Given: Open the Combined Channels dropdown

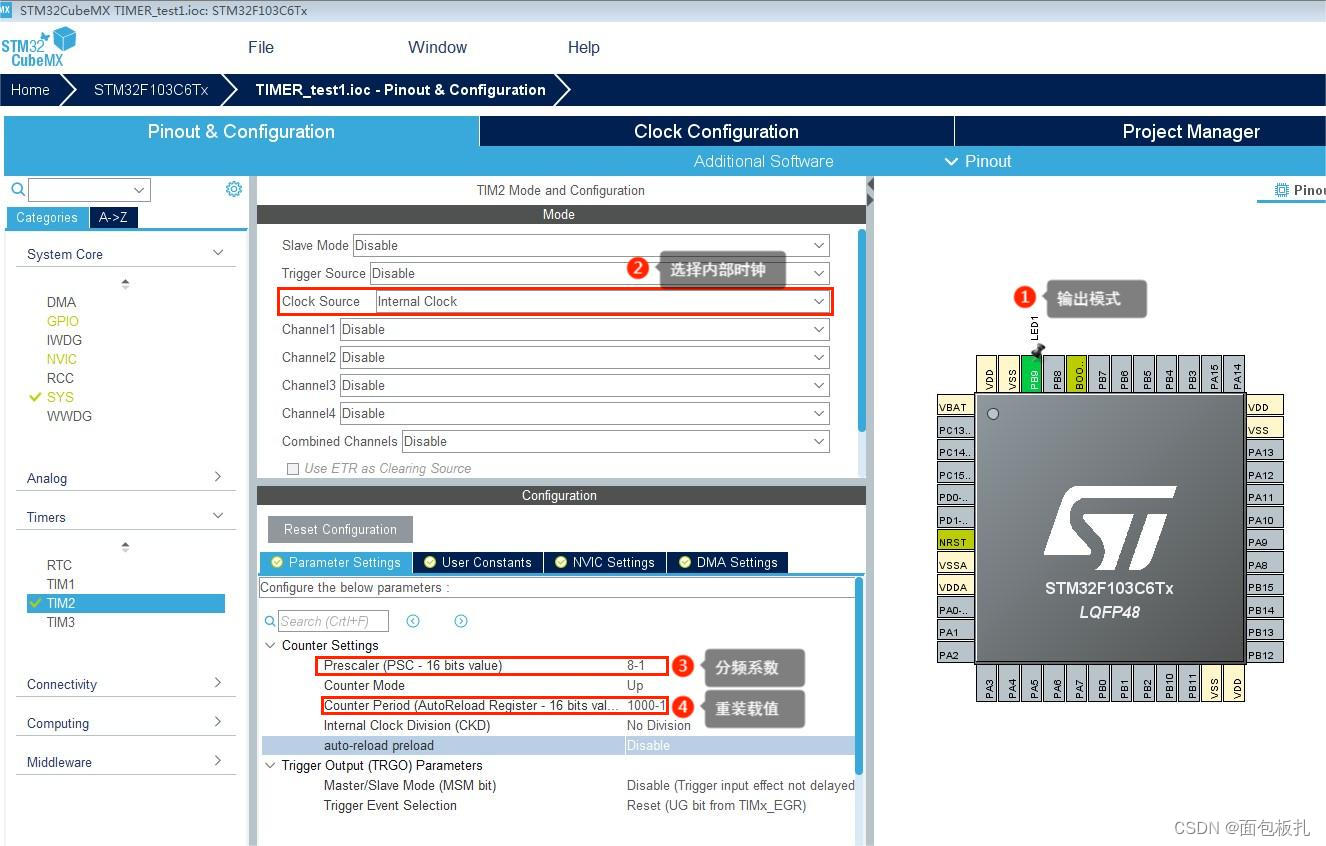Looking at the screenshot, I should (615, 441).
